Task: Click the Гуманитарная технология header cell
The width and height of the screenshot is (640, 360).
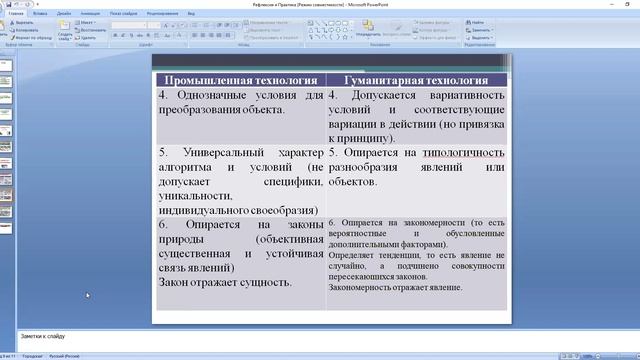Action: 416,80
